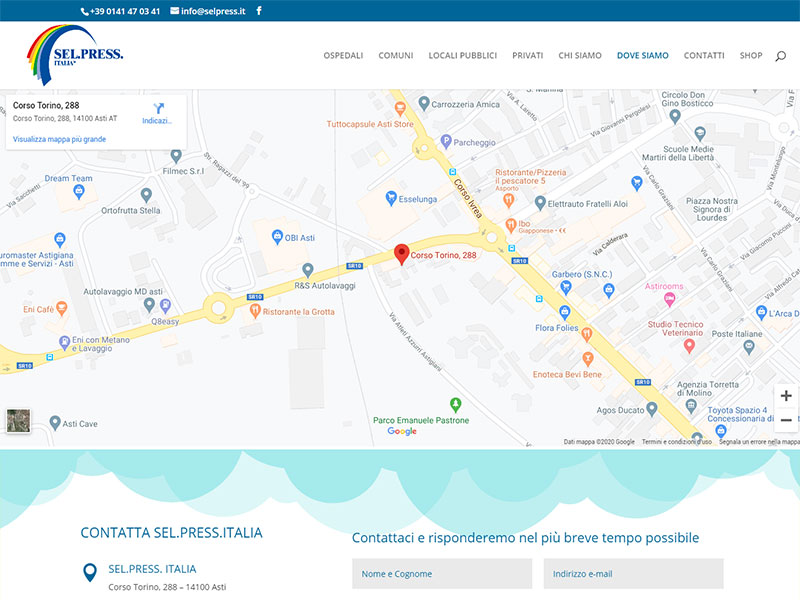Open the Comuni menu item
The image size is (800, 600).
[x=396, y=56]
